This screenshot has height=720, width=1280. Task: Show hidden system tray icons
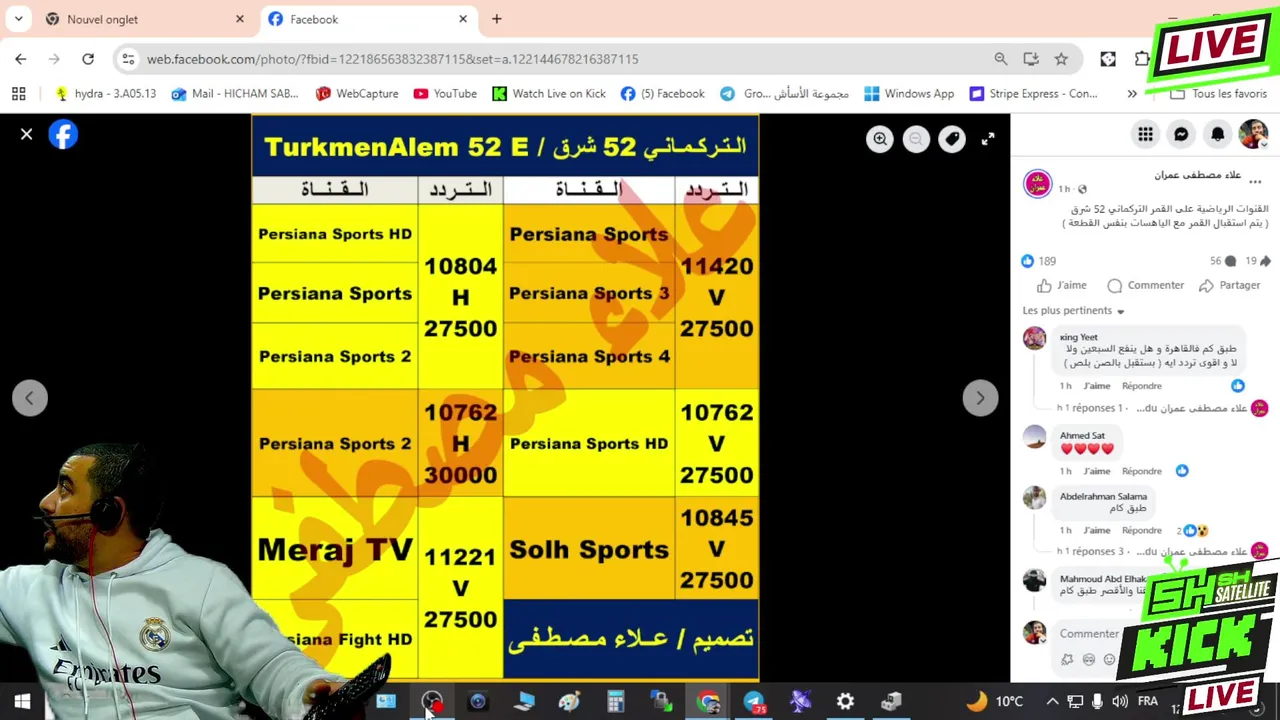(1052, 701)
